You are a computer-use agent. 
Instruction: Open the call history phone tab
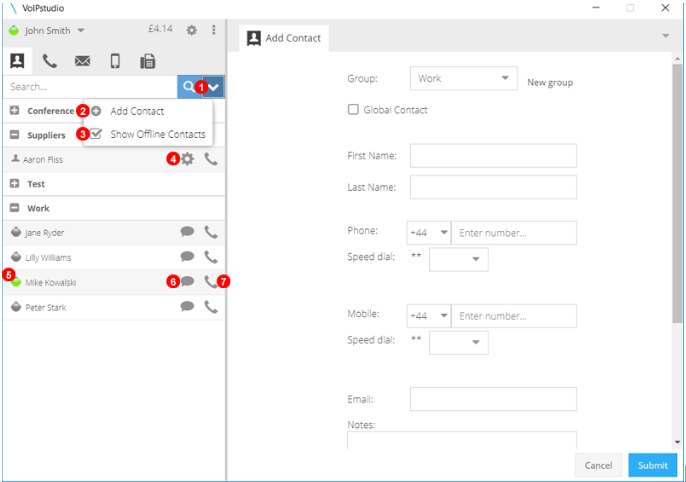click(x=49, y=61)
